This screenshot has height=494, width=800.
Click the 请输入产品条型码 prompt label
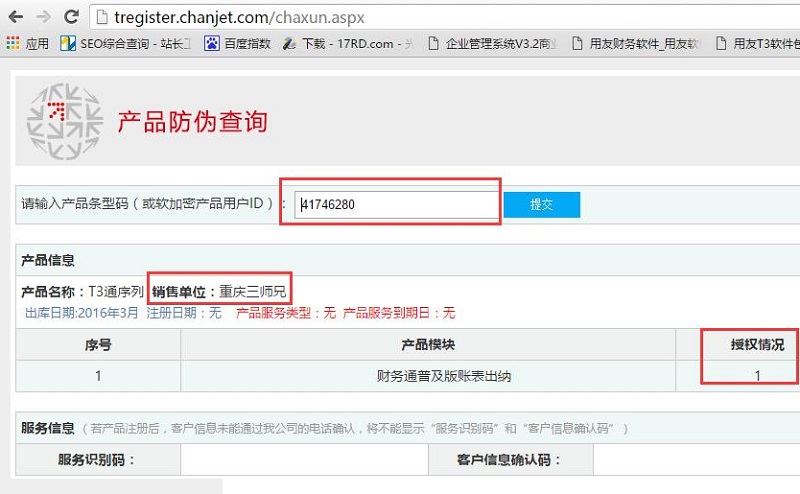pyautogui.click(x=148, y=204)
